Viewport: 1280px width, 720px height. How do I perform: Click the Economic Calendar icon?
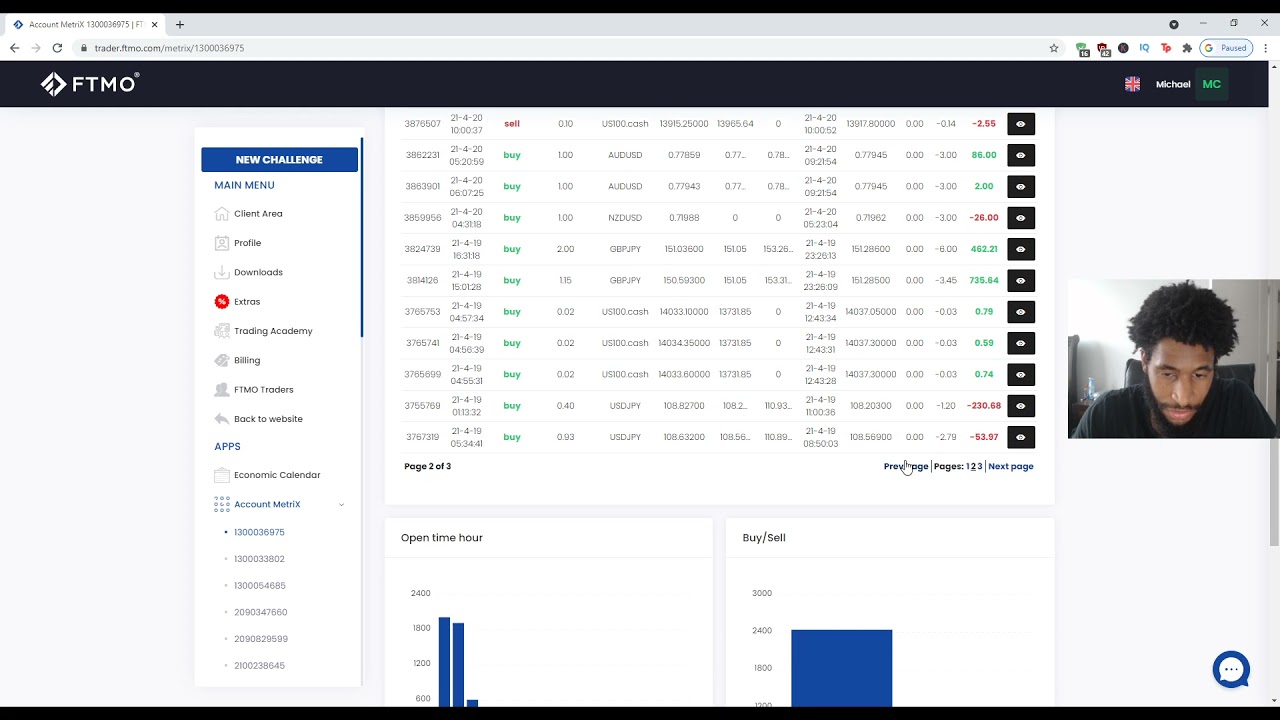pos(222,475)
